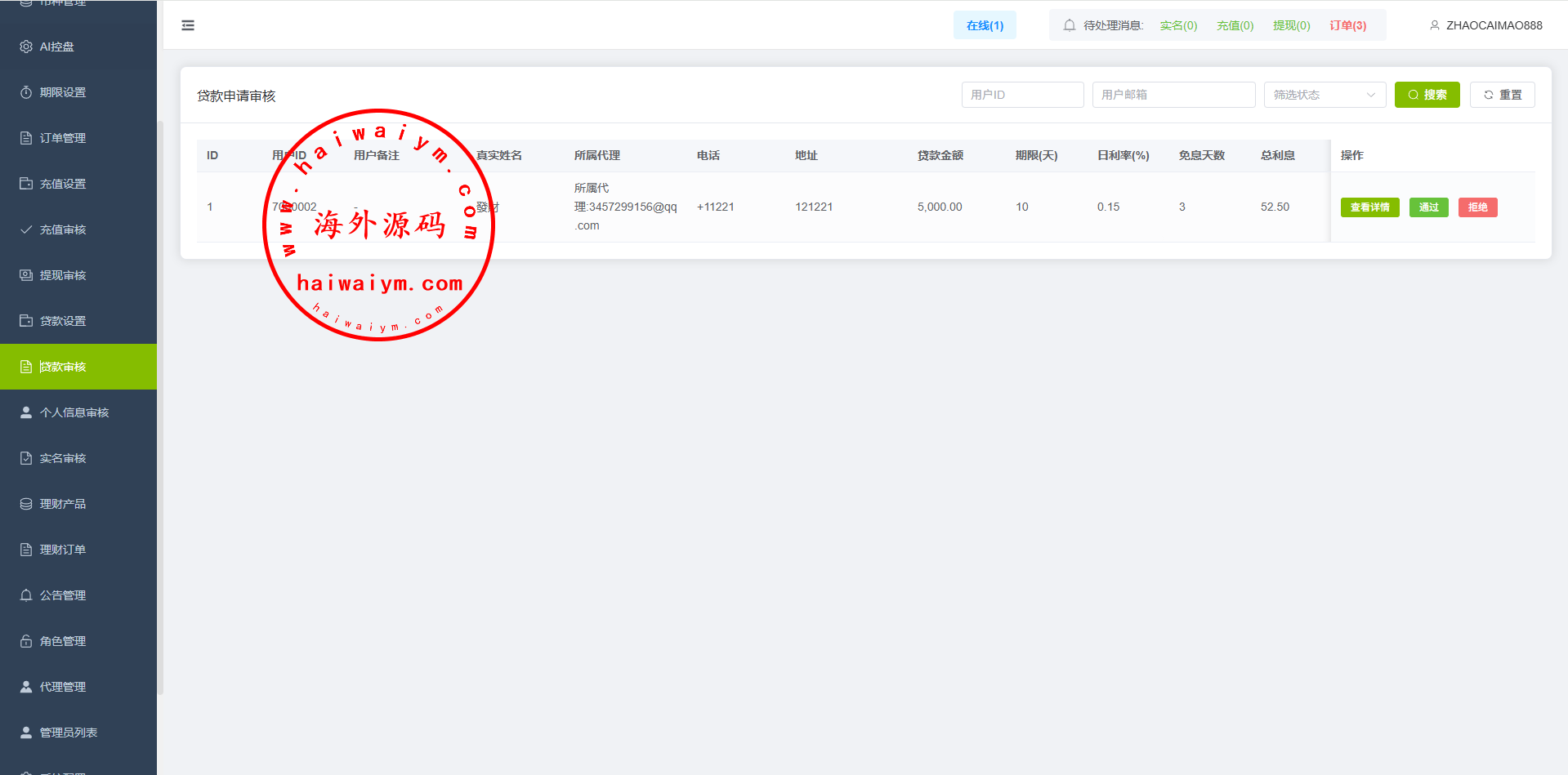The width and height of the screenshot is (1568, 775).
Task: Focus the 用户ID input field
Action: coord(1022,95)
